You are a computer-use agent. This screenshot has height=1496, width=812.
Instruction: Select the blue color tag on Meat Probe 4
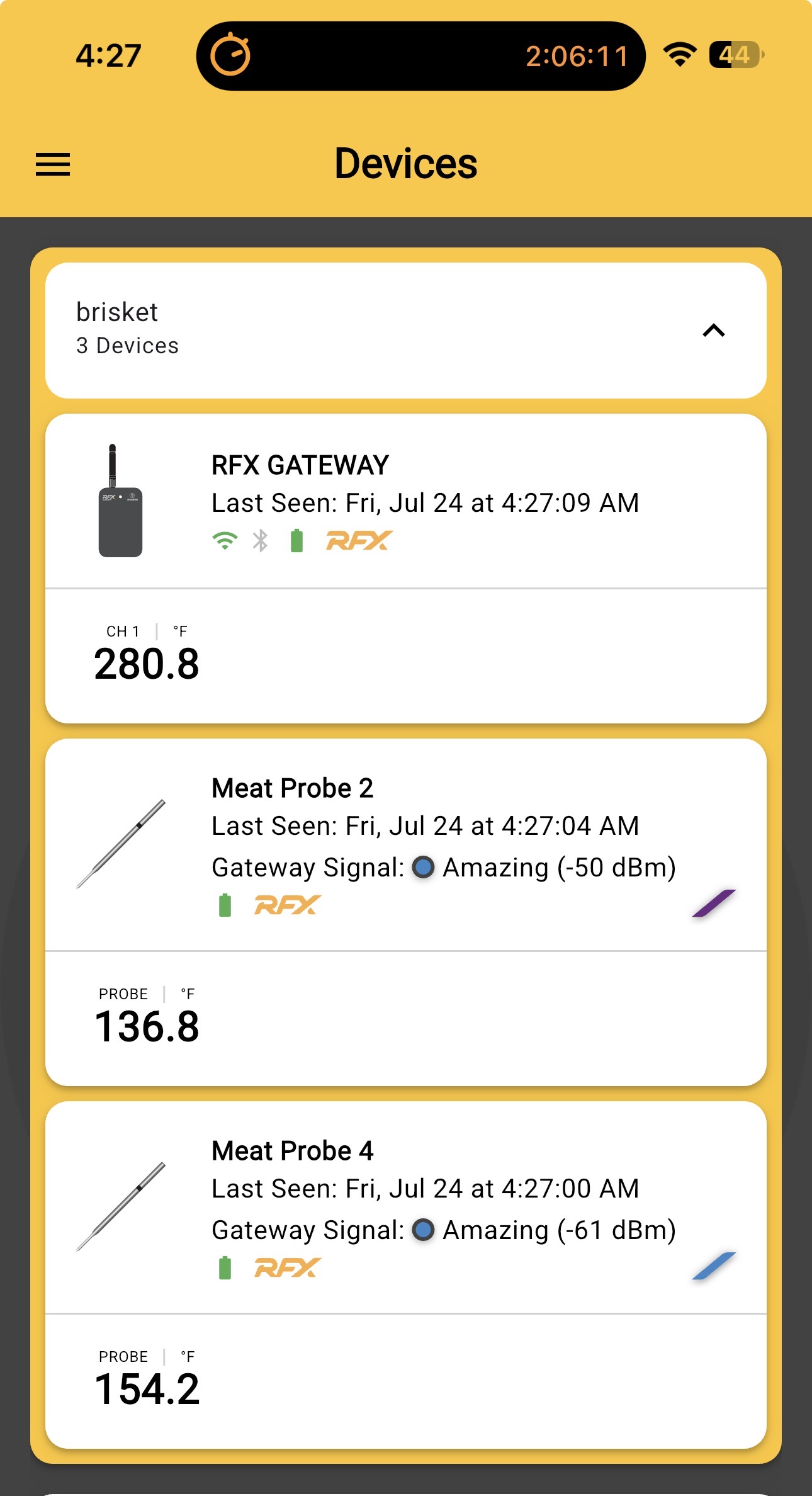(714, 1266)
